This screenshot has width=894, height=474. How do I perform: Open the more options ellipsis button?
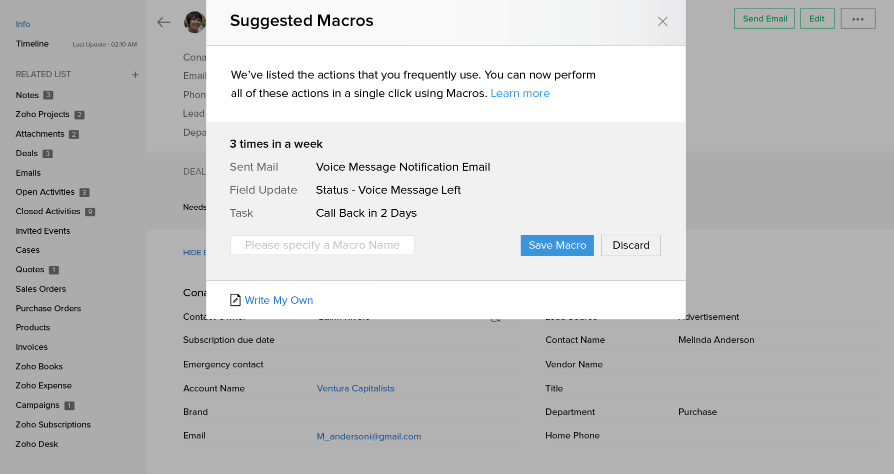857,19
